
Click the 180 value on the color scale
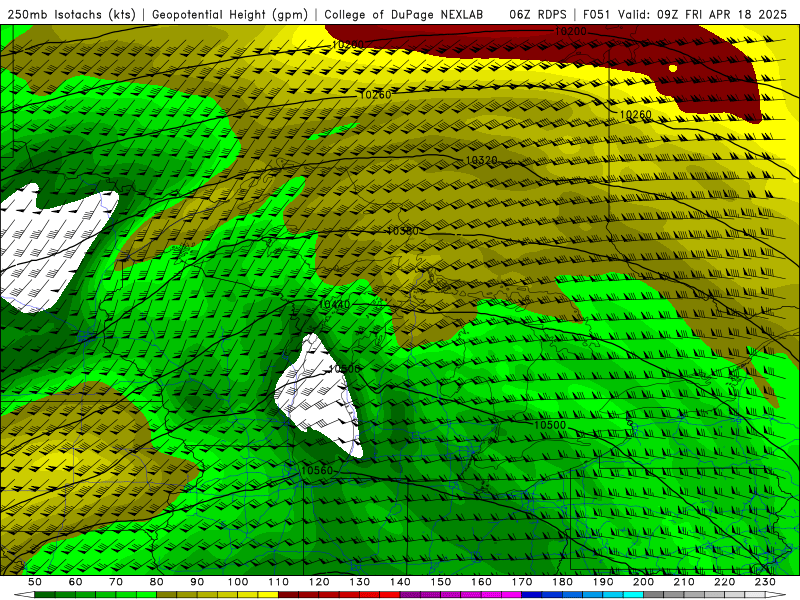pyautogui.click(x=562, y=582)
